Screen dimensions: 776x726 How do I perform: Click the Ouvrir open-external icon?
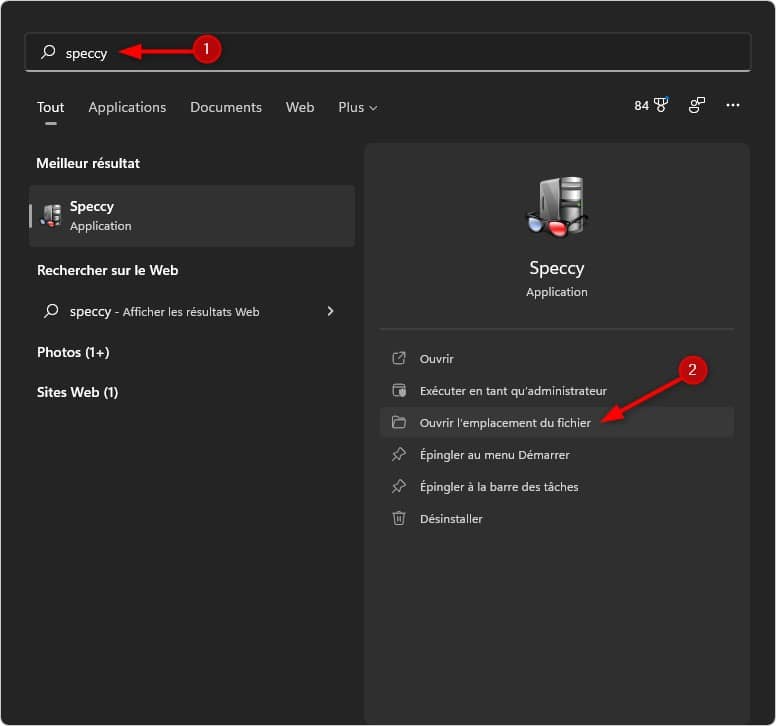[399, 358]
